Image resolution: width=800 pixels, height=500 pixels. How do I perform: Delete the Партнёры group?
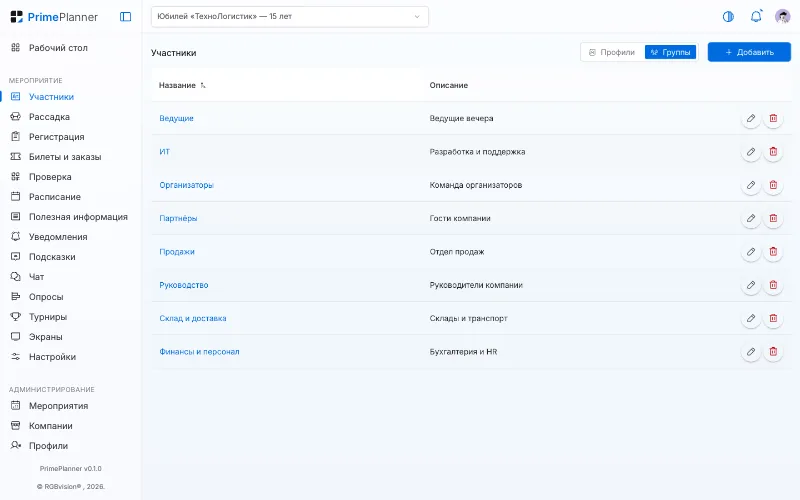(x=773, y=218)
